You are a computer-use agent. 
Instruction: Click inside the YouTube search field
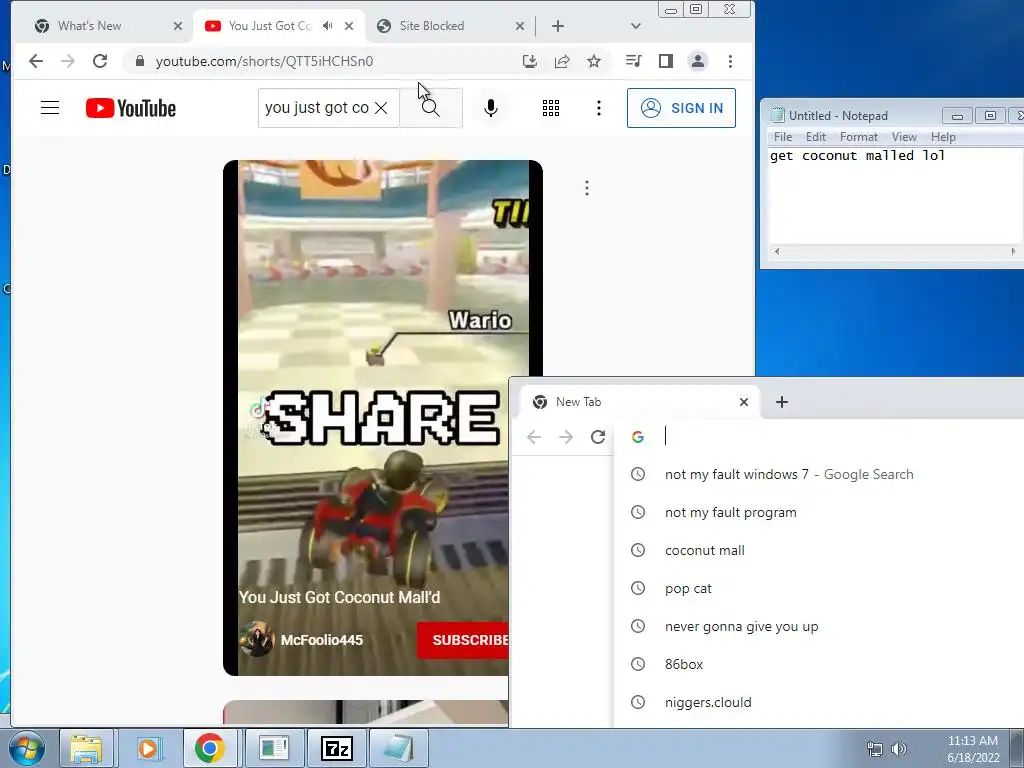click(x=317, y=108)
